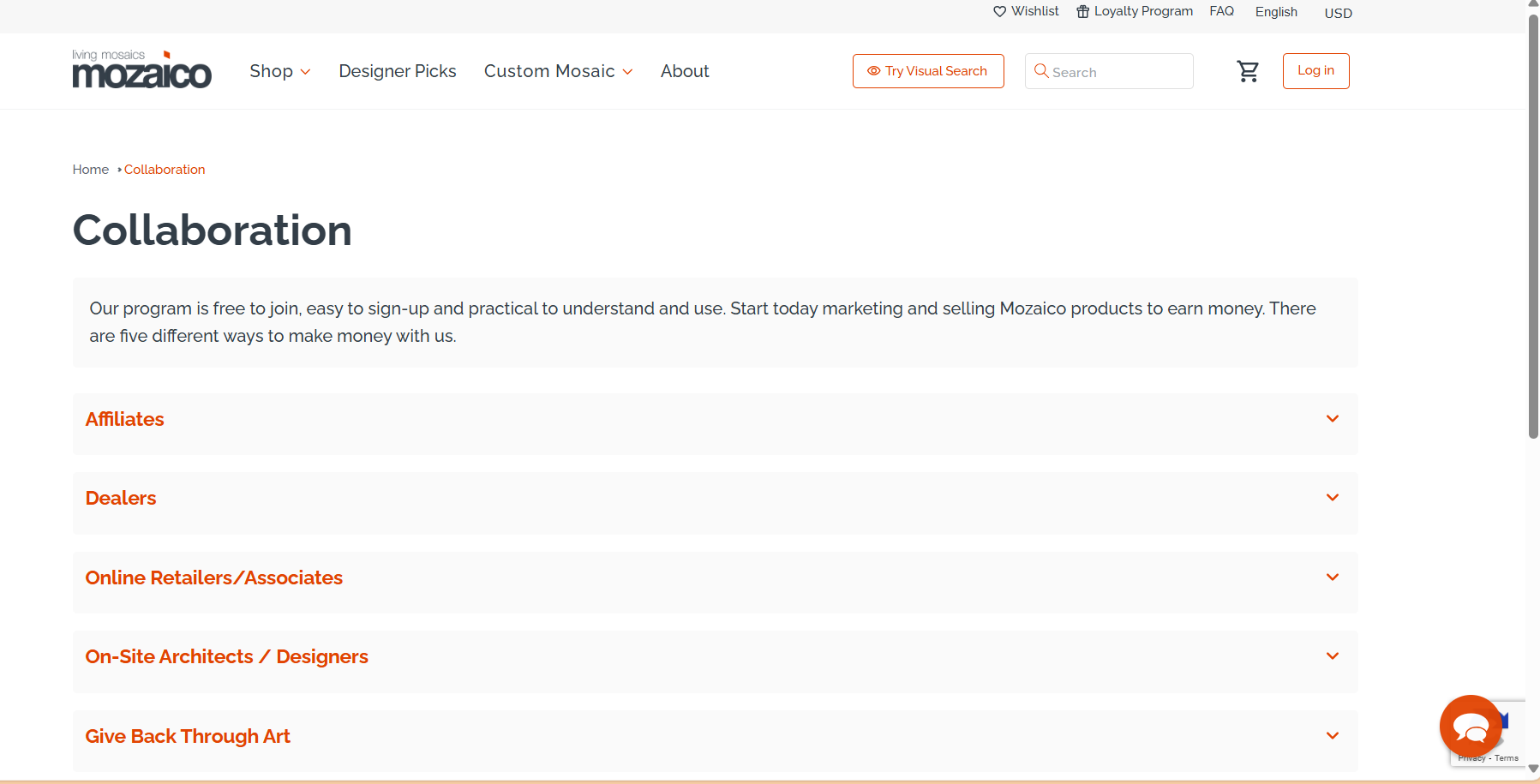The height and width of the screenshot is (784, 1540).
Task: Open the shopping cart icon
Action: point(1248,71)
